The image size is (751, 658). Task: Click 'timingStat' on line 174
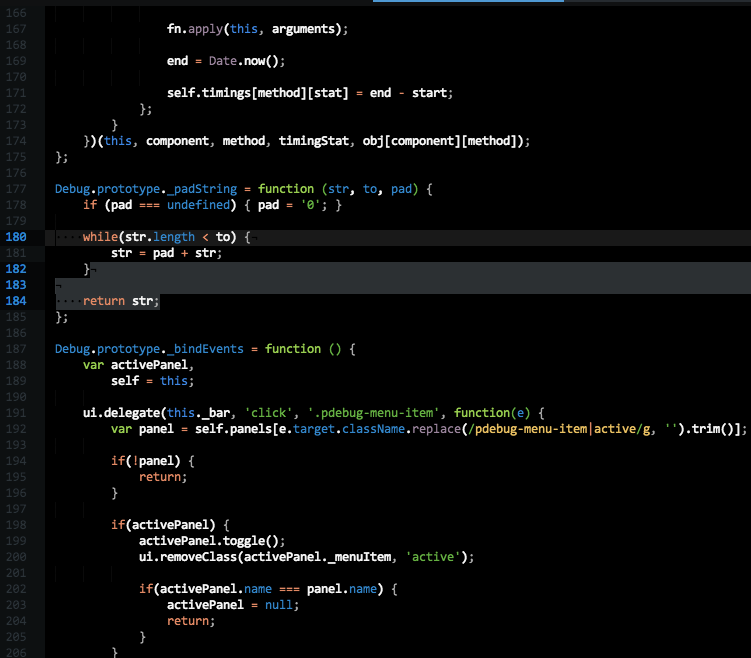pos(314,141)
